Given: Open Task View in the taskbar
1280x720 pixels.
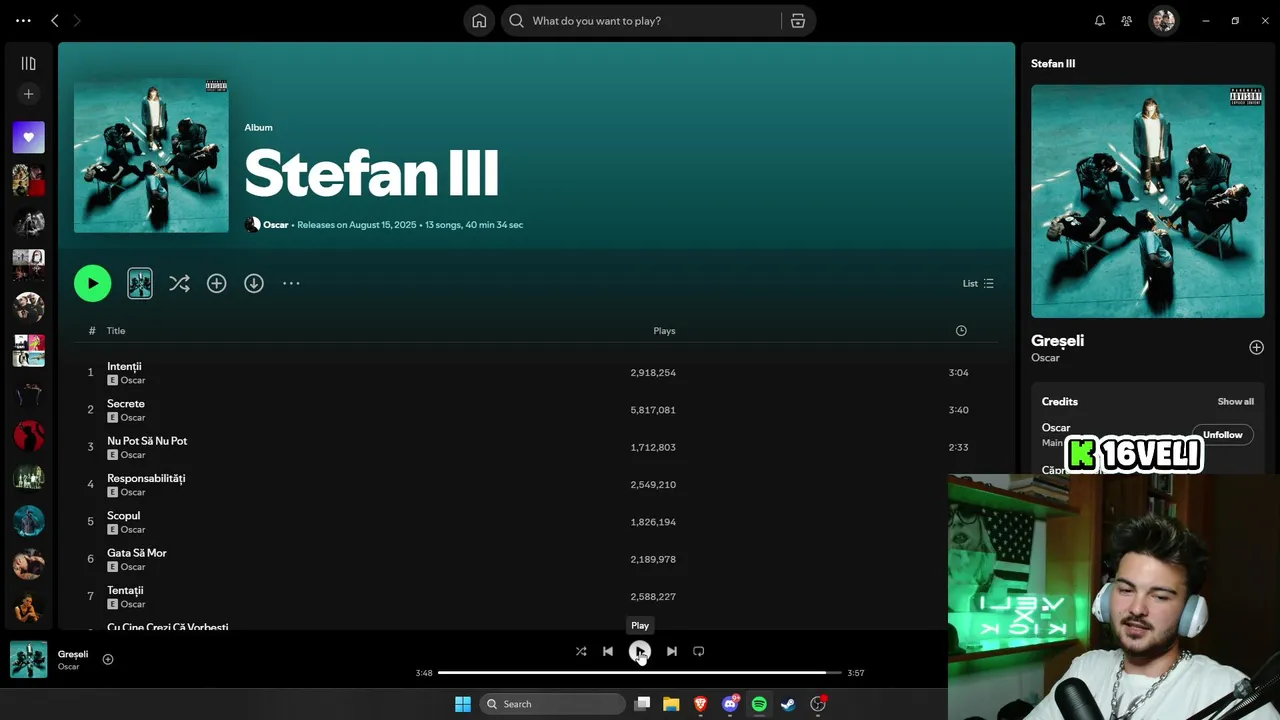Looking at the screenshot, I should (x=642, y=704).
